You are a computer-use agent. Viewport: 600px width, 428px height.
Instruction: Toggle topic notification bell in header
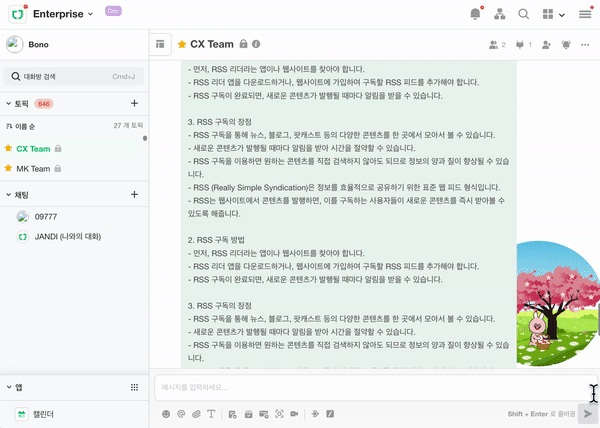(566, 45)
